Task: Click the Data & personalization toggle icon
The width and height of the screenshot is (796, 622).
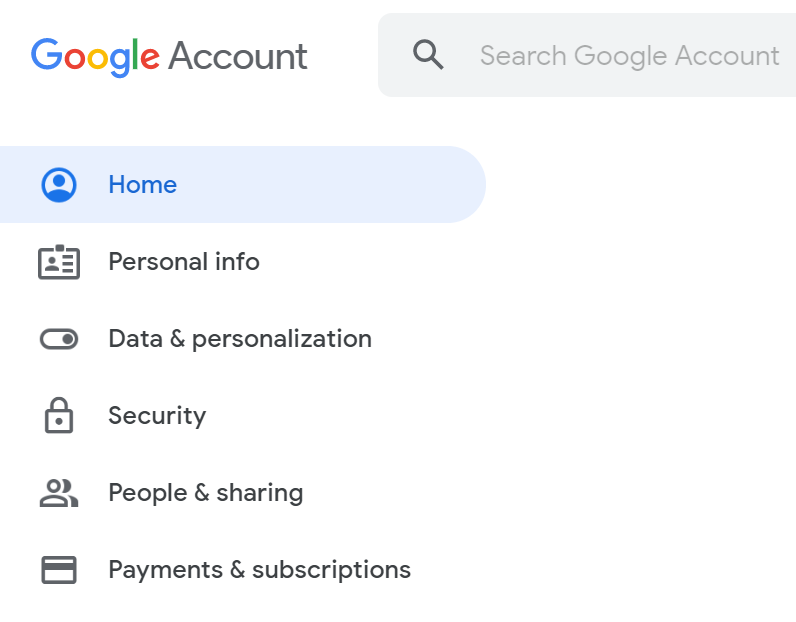Action: [59, 339]
